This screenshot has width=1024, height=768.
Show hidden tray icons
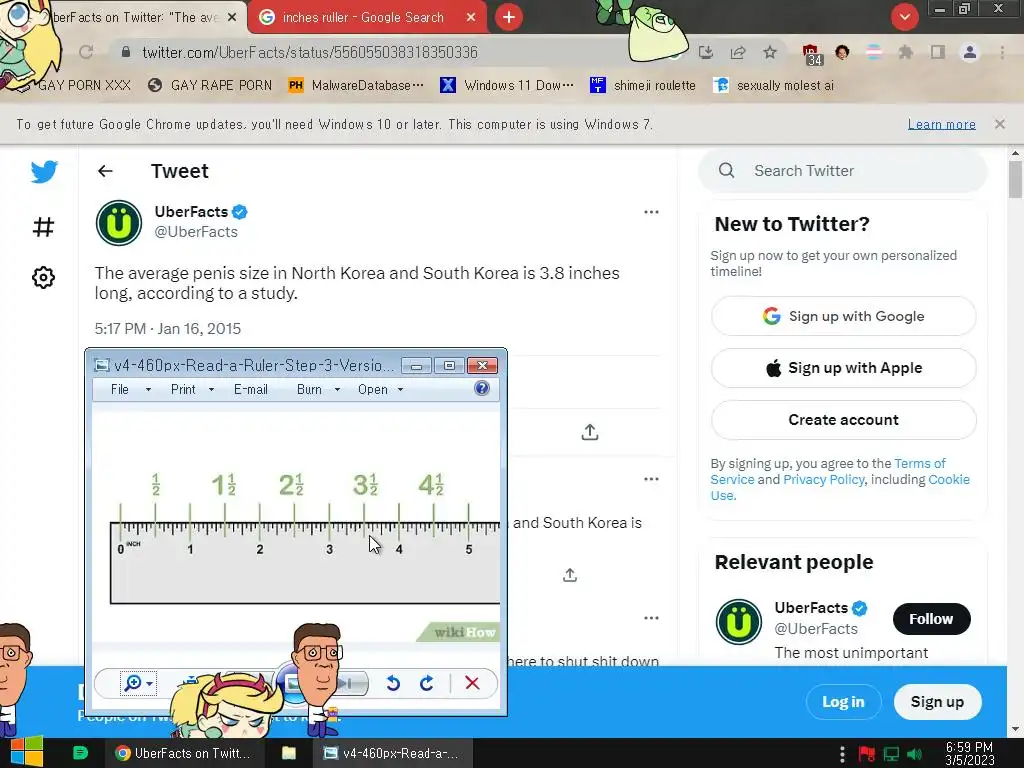coord(842,754)
